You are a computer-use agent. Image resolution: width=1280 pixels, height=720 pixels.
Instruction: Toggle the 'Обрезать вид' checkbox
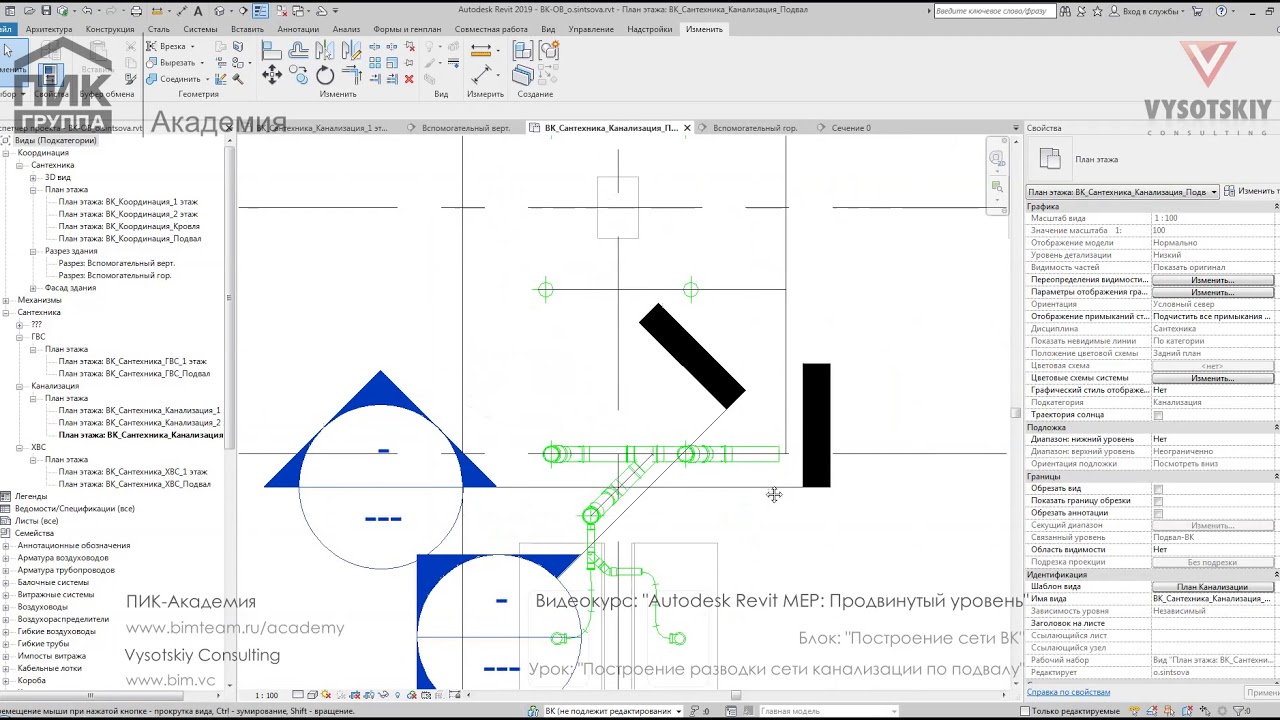[x=1158, y=489]
